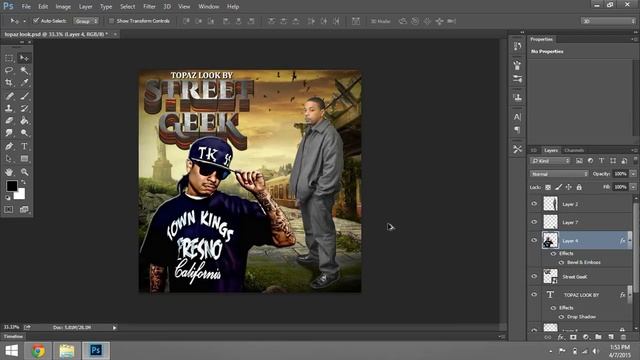Viewport: 640px width, 360px height.
Task: Select the Healing Brush tool
Action: point(9,96)
